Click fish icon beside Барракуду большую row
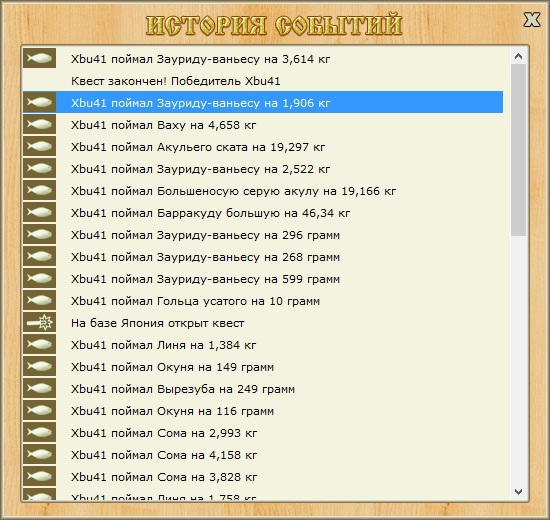Screen dimensions: 550x520 [39, 212]
